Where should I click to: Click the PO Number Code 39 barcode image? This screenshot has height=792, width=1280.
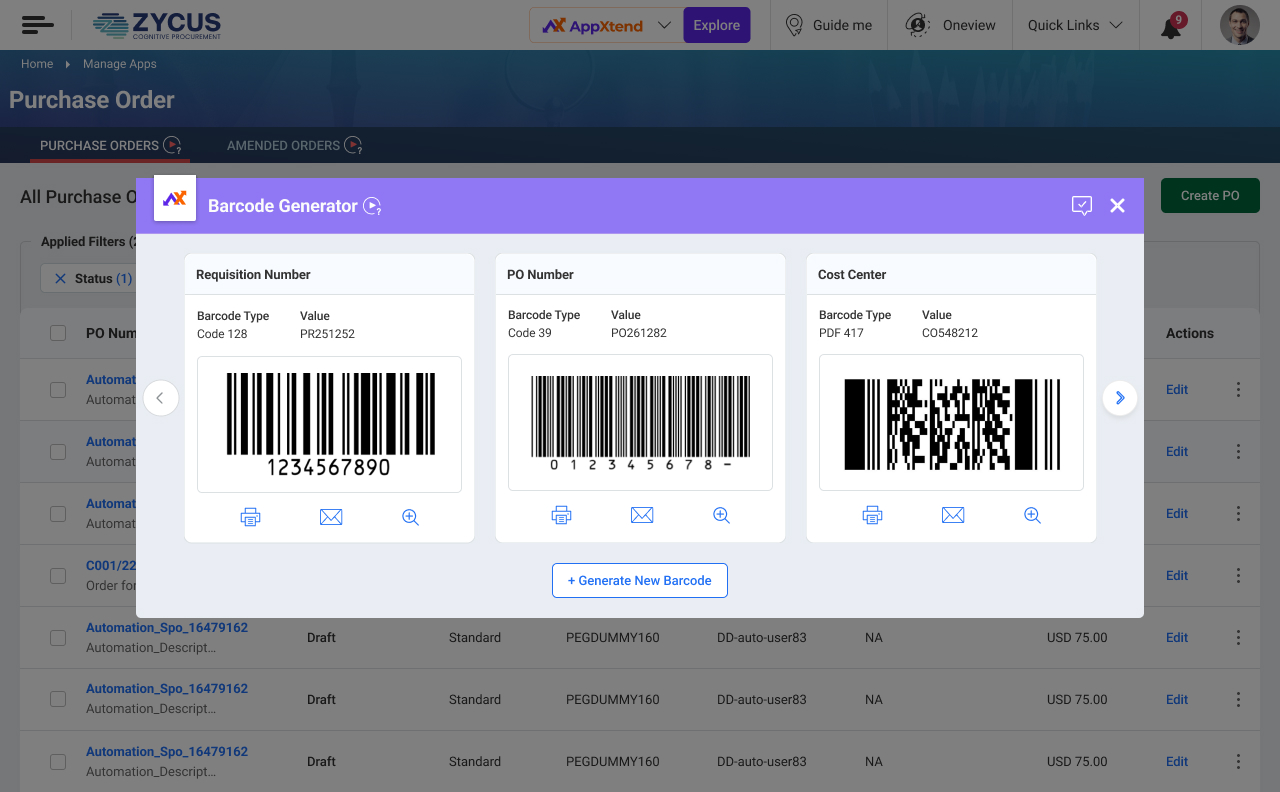[x=640, y=423]
